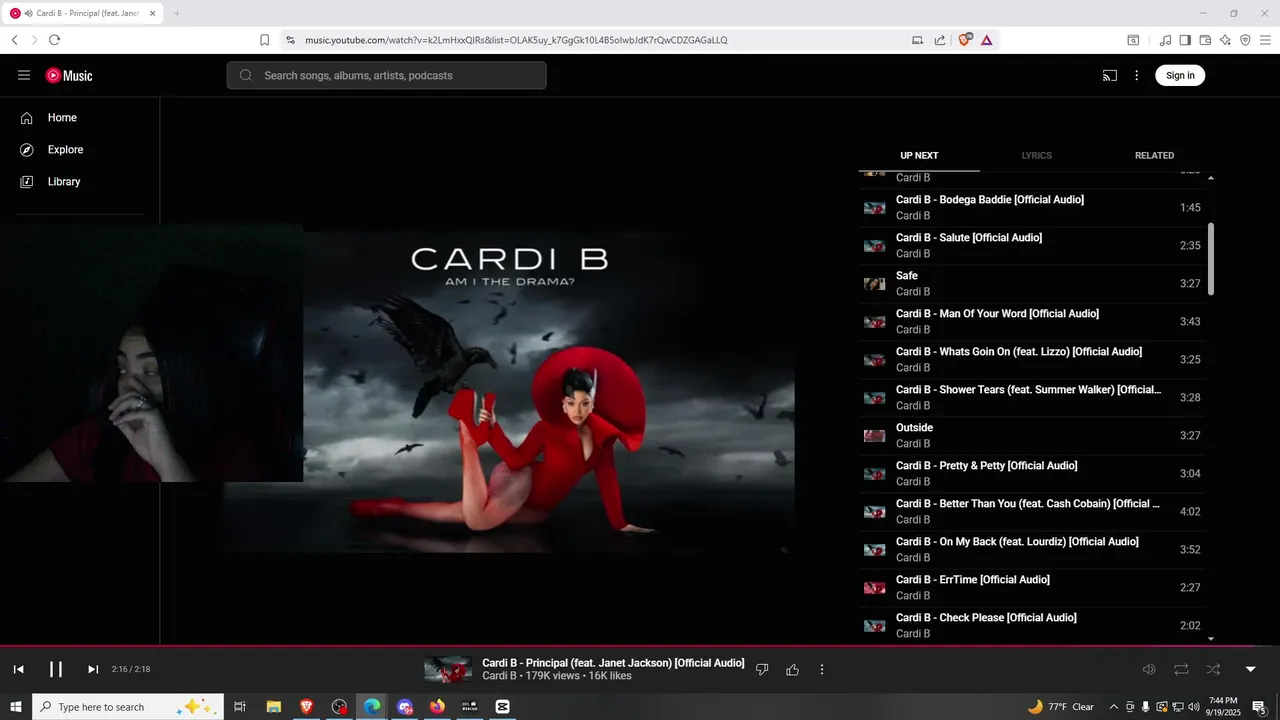This screenshot has height=720, width=1280.
Task: Go back in browser
Action: pyautogui.click(x=14, y=40)
